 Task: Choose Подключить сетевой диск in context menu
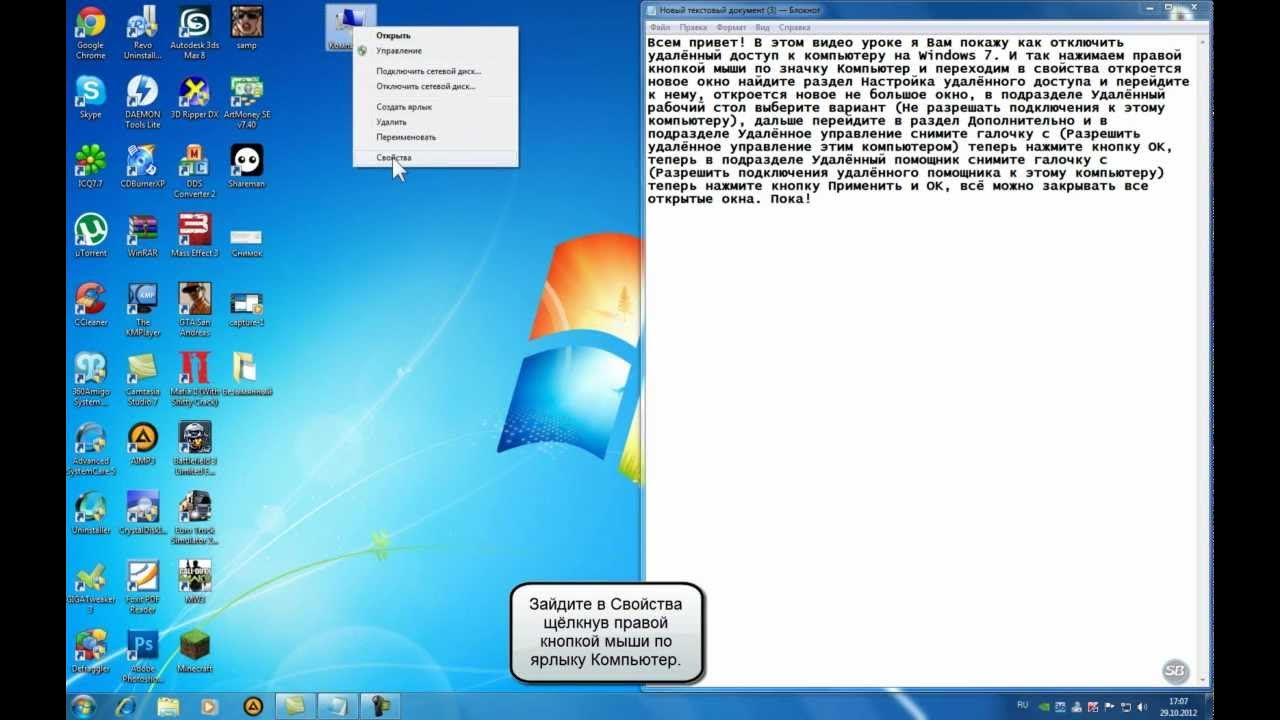(435, 71)
